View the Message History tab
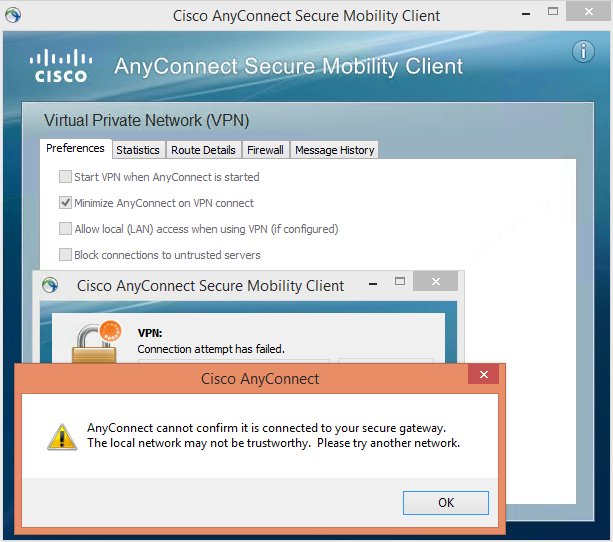The image size is (613, 542). click(x=335, y=150)
